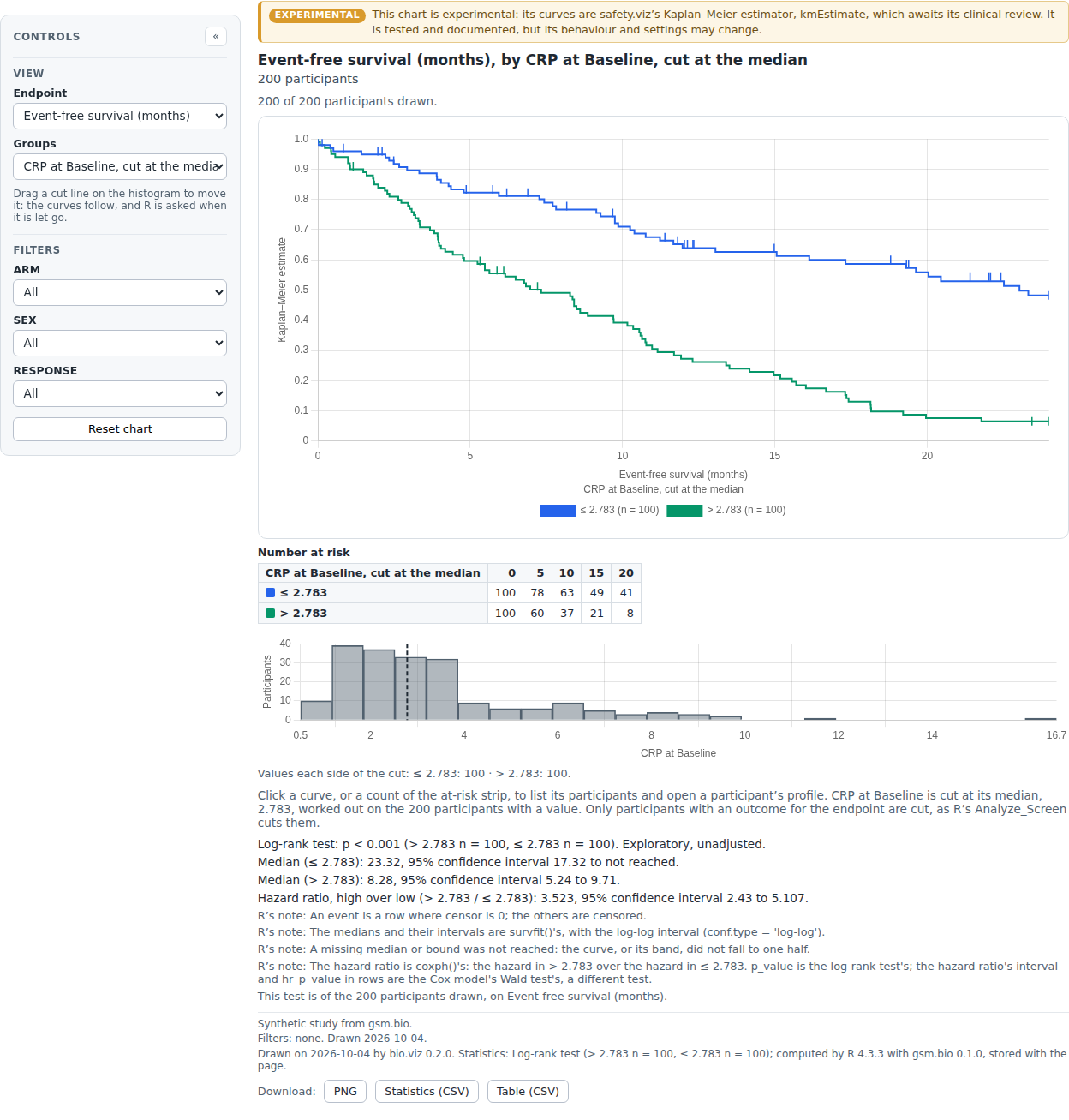This screenshot has width=1069, height=1120.
Task: Click the 'Values each side of the cut' line
Action: point(414,774)
